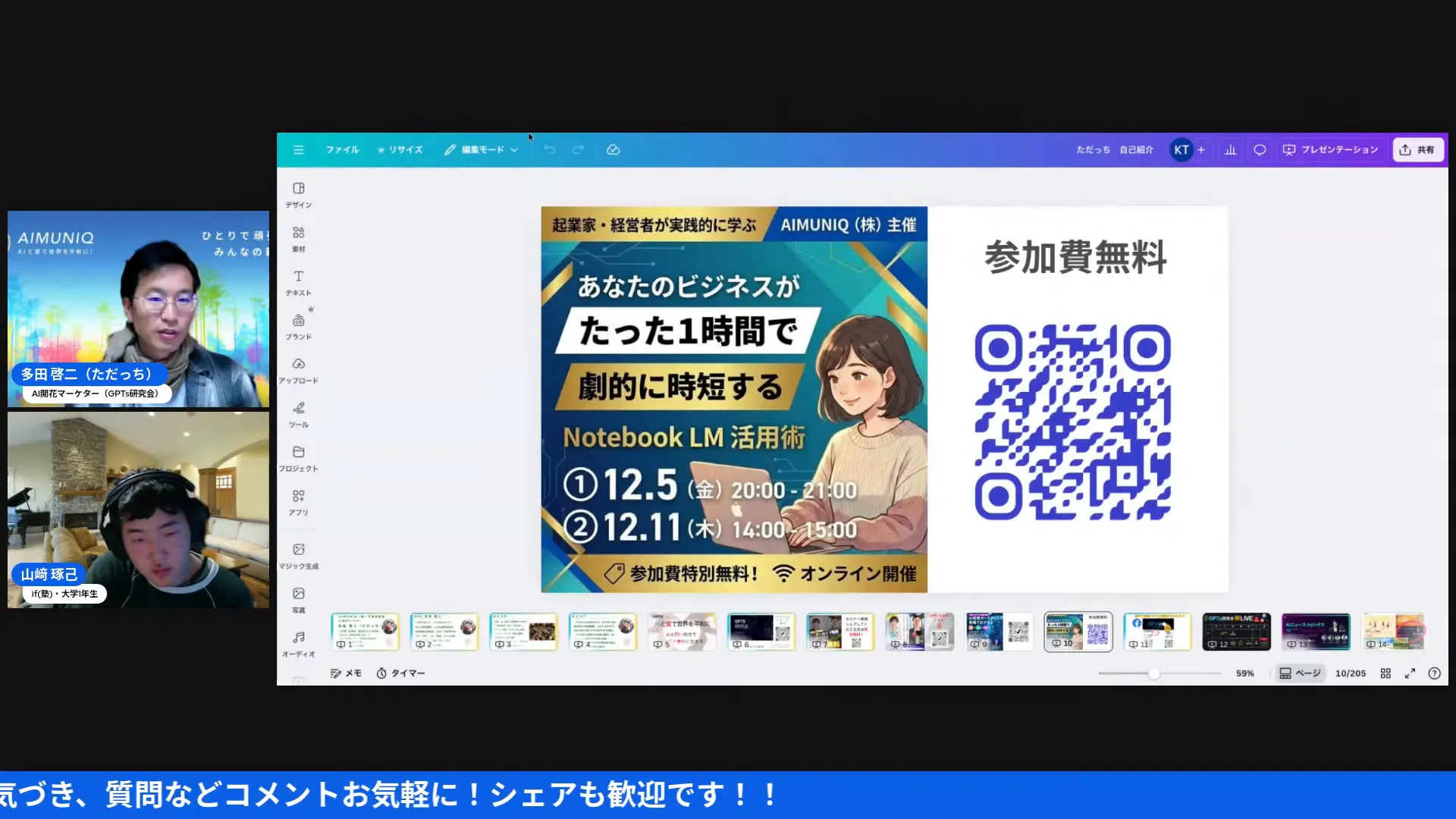
Task: Open the ファイル menu
Action: pos(342,149)
